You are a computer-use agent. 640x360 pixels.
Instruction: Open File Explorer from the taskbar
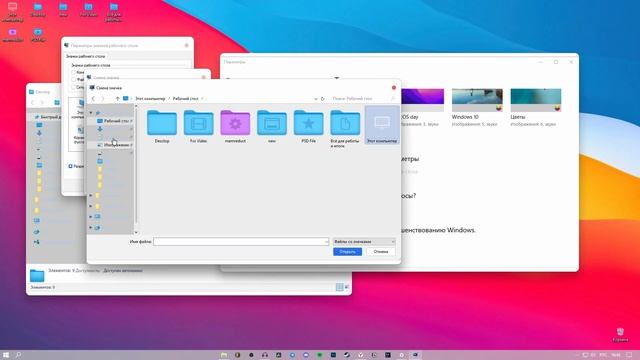coord(224,355)
